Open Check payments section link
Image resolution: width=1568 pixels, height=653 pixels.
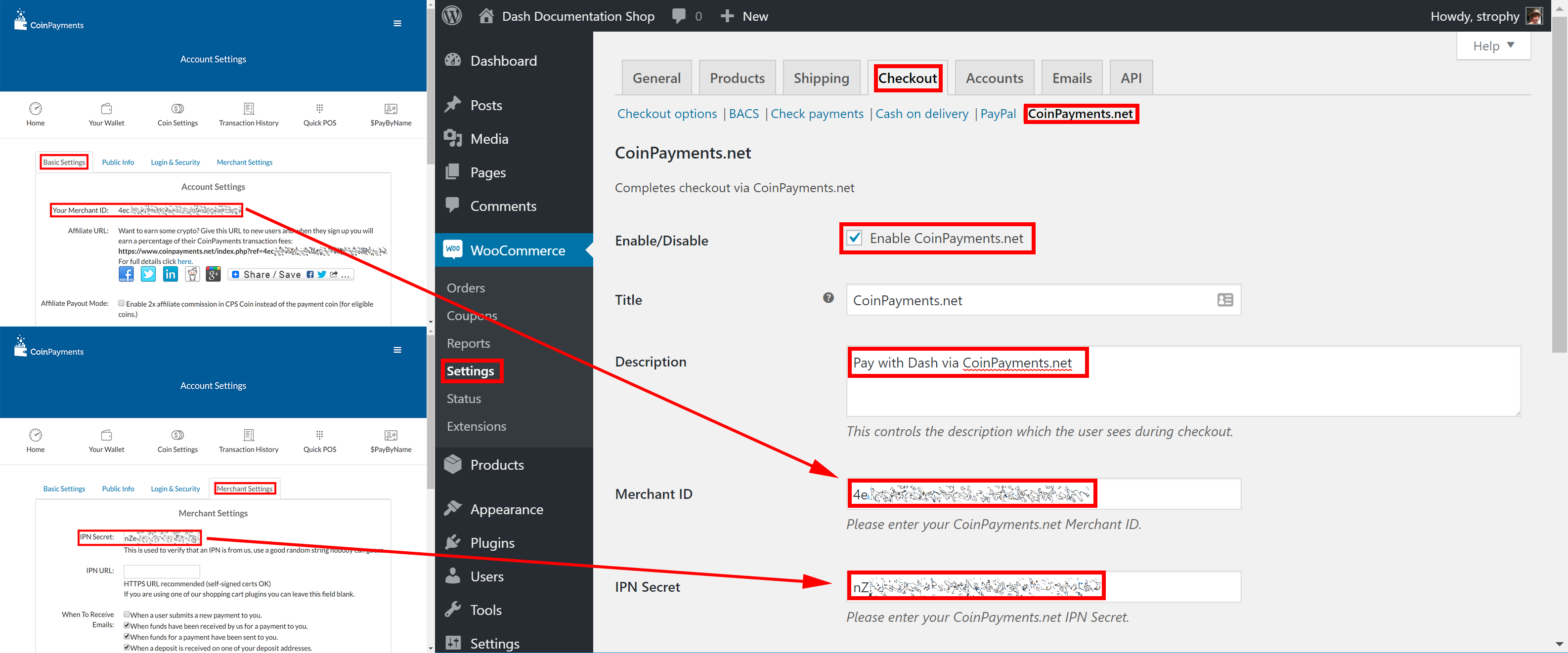[817, 114]
